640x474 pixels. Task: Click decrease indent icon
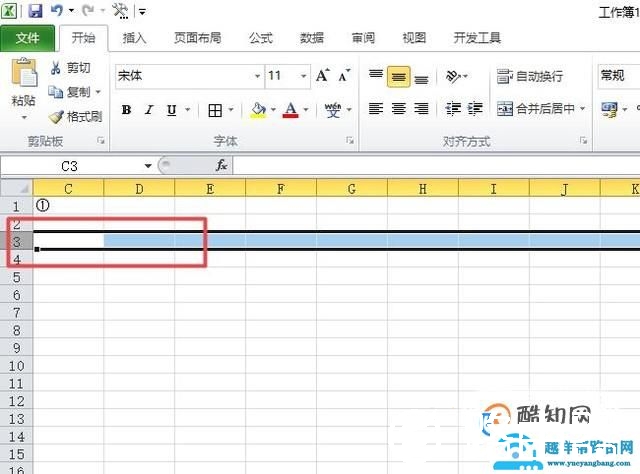click(x=453, y=109)
